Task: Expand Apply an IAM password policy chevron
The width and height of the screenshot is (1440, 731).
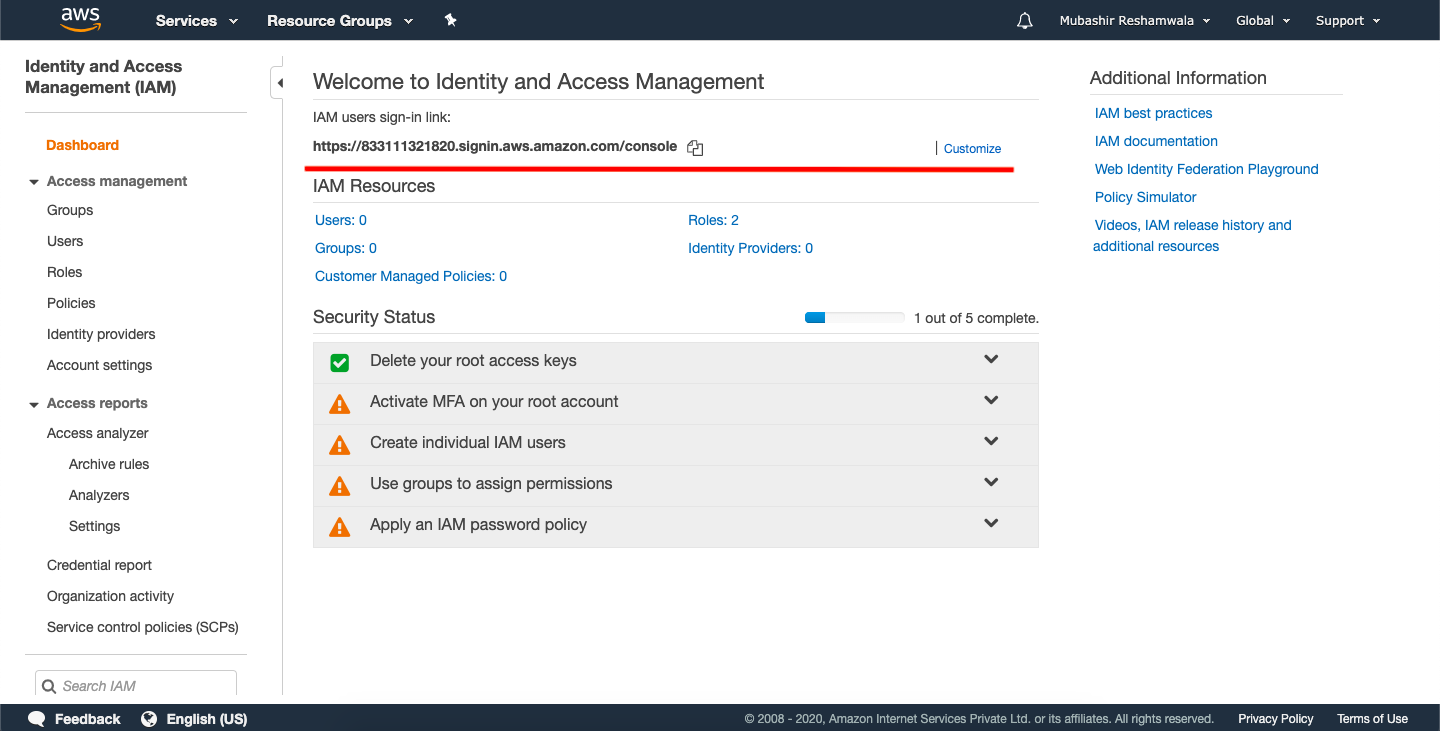Action: pyautogui.click(x=991, y=523)
